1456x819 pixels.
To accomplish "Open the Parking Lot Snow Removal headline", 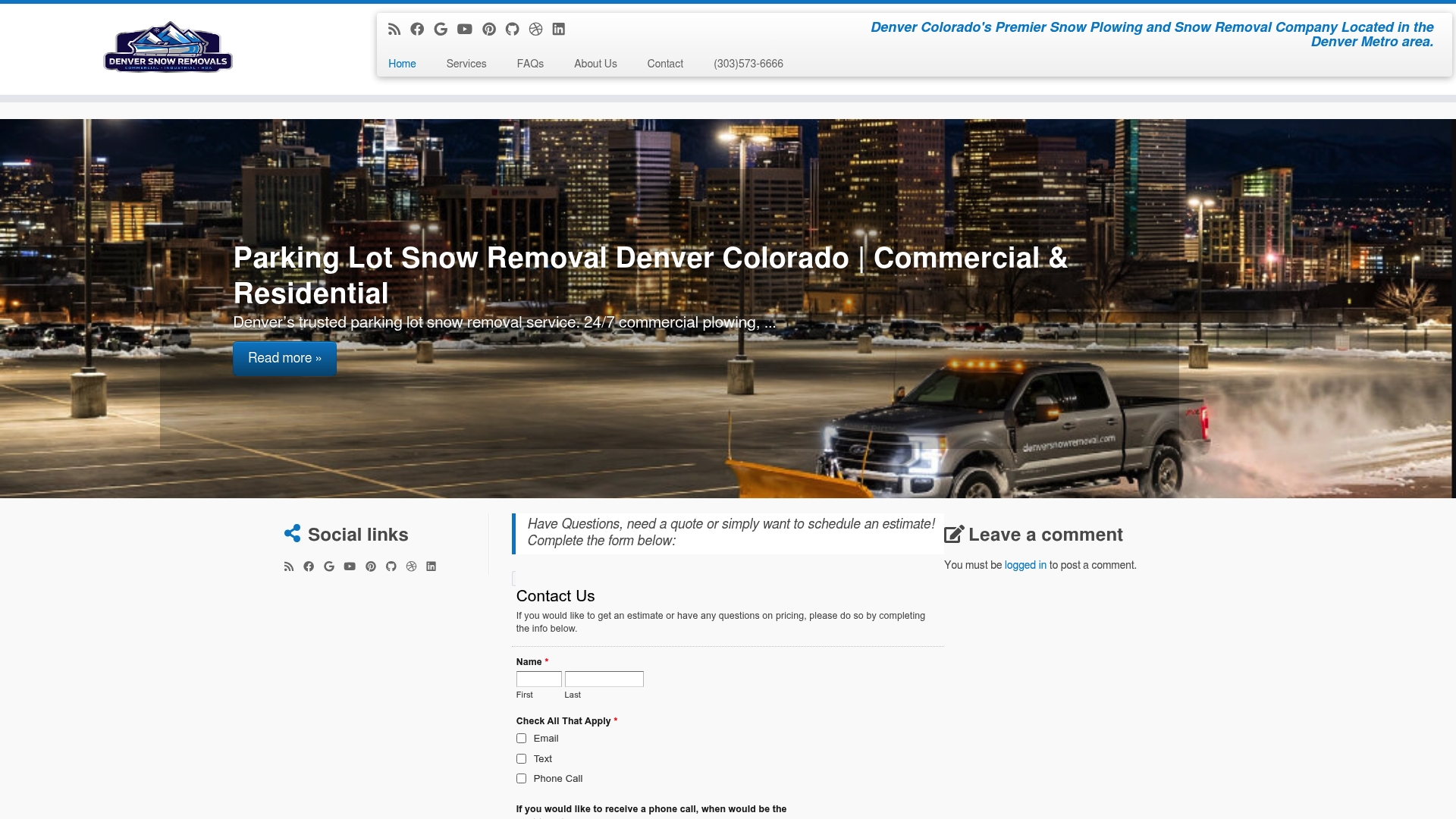I will point(650,275).
